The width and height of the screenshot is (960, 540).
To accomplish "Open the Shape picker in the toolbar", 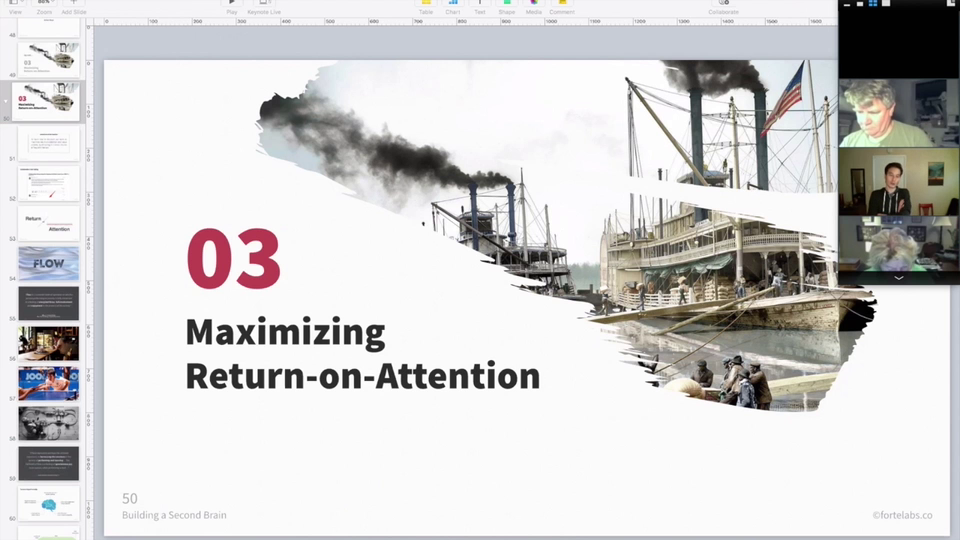I will [506, 6].
